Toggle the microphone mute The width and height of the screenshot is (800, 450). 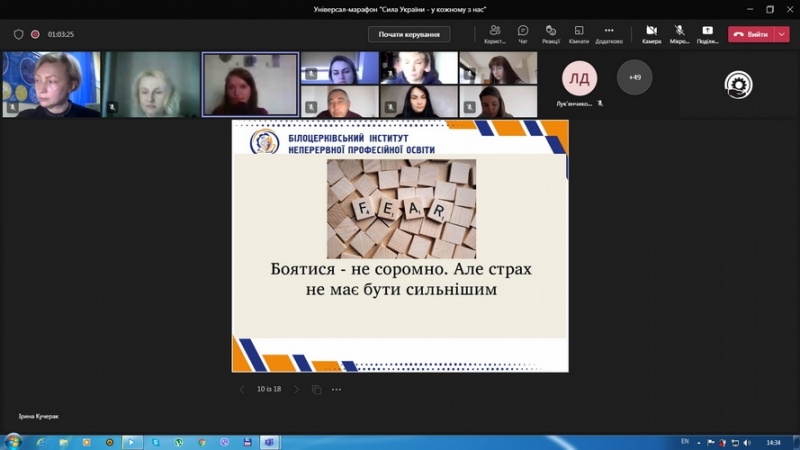[679, 34]
